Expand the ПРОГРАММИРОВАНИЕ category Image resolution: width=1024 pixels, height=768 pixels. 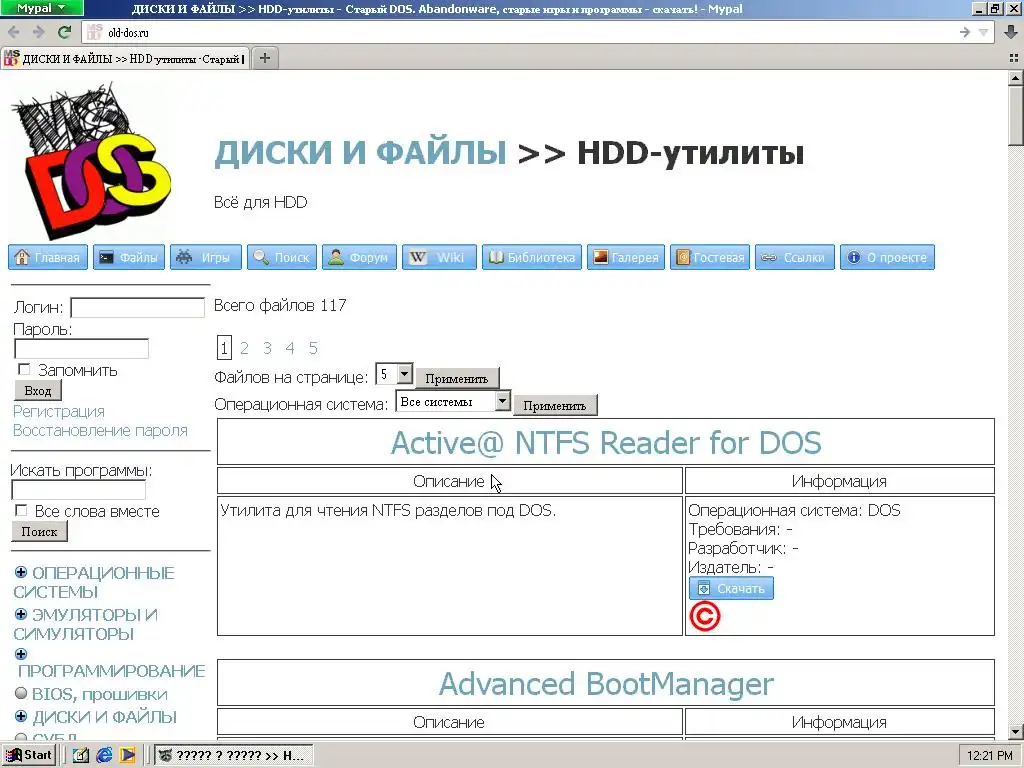pyautogui.click(x=21, y=654)
